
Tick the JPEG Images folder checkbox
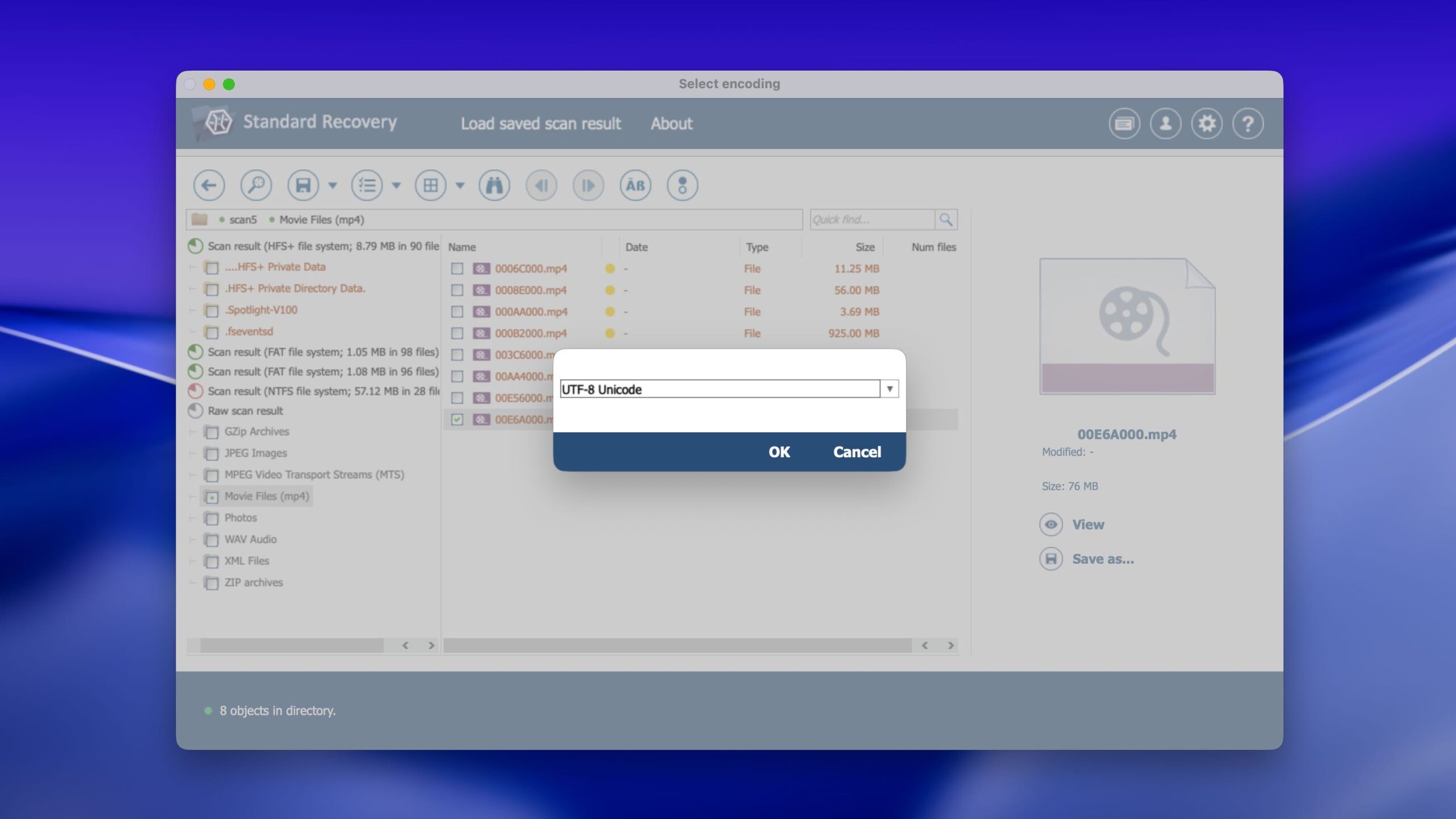click(x=212, y=454)
